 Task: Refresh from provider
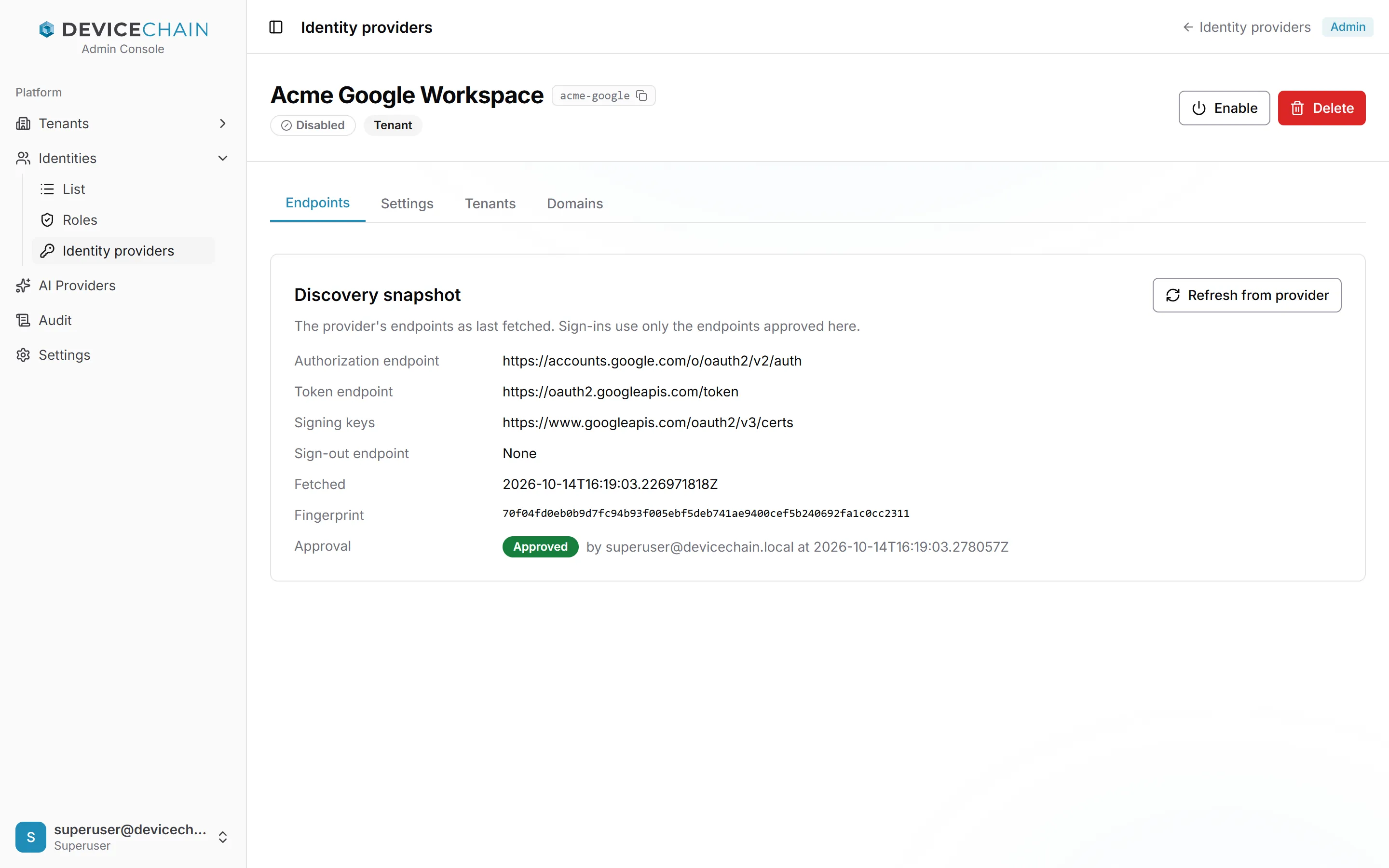click(x=1247, y=295)
